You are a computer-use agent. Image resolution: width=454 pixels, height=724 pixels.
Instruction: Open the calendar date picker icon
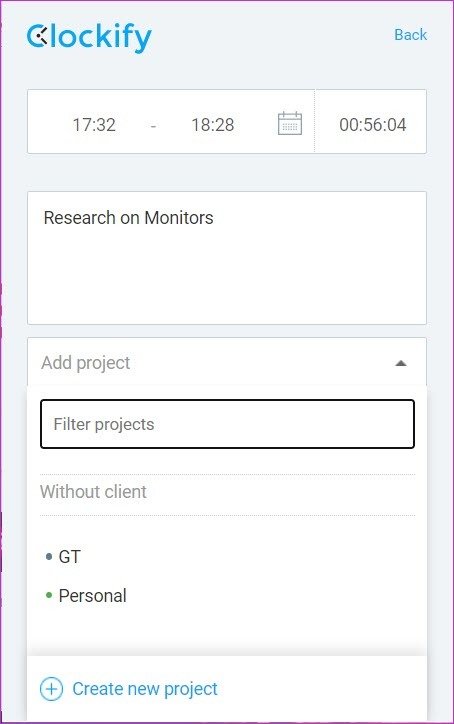click(290, 123)
